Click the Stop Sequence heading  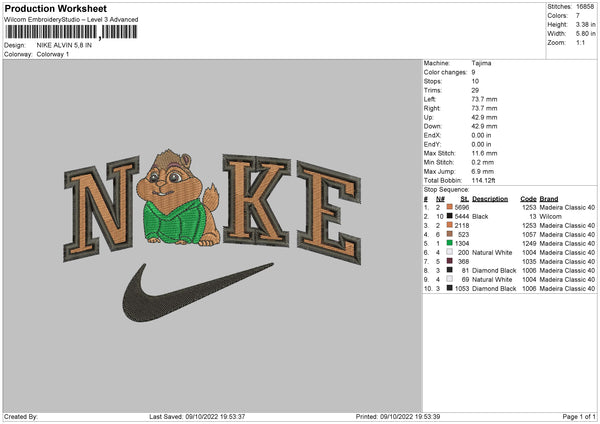tap(446, 189)
